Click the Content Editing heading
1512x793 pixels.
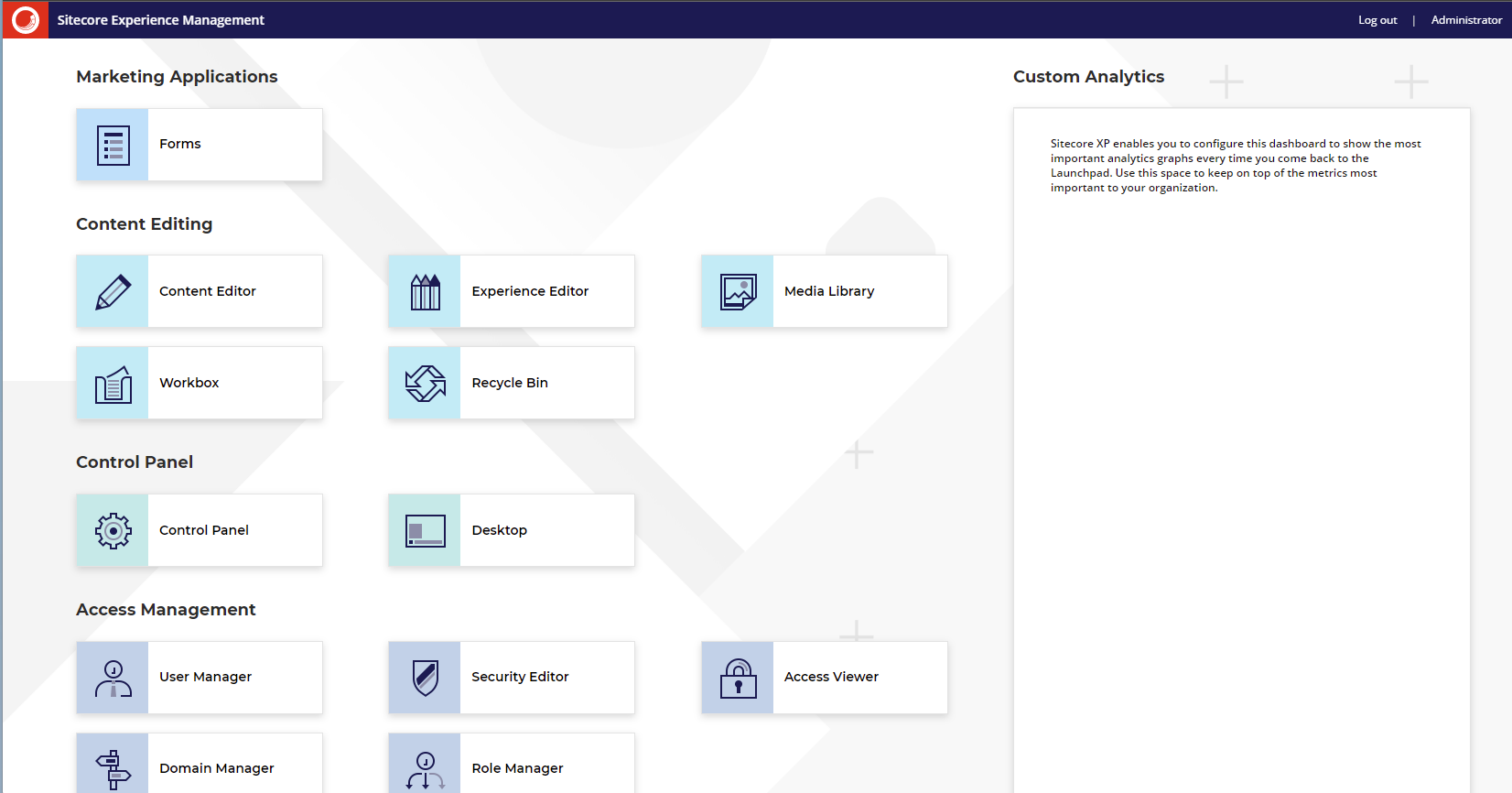(144, 224)
